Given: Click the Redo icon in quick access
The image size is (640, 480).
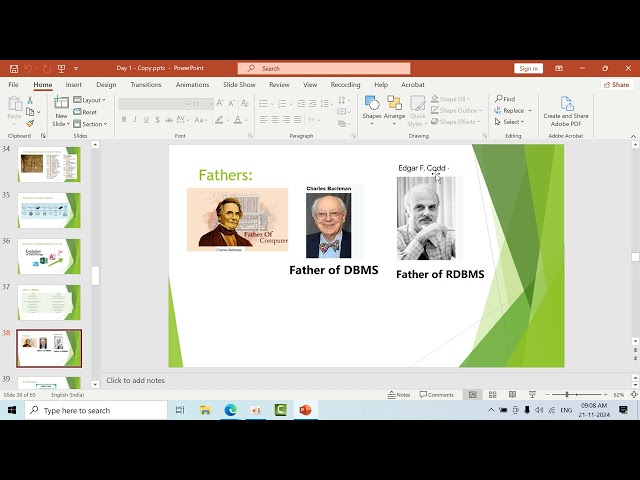Looking at the screenshot, I should tap(47, 69).
